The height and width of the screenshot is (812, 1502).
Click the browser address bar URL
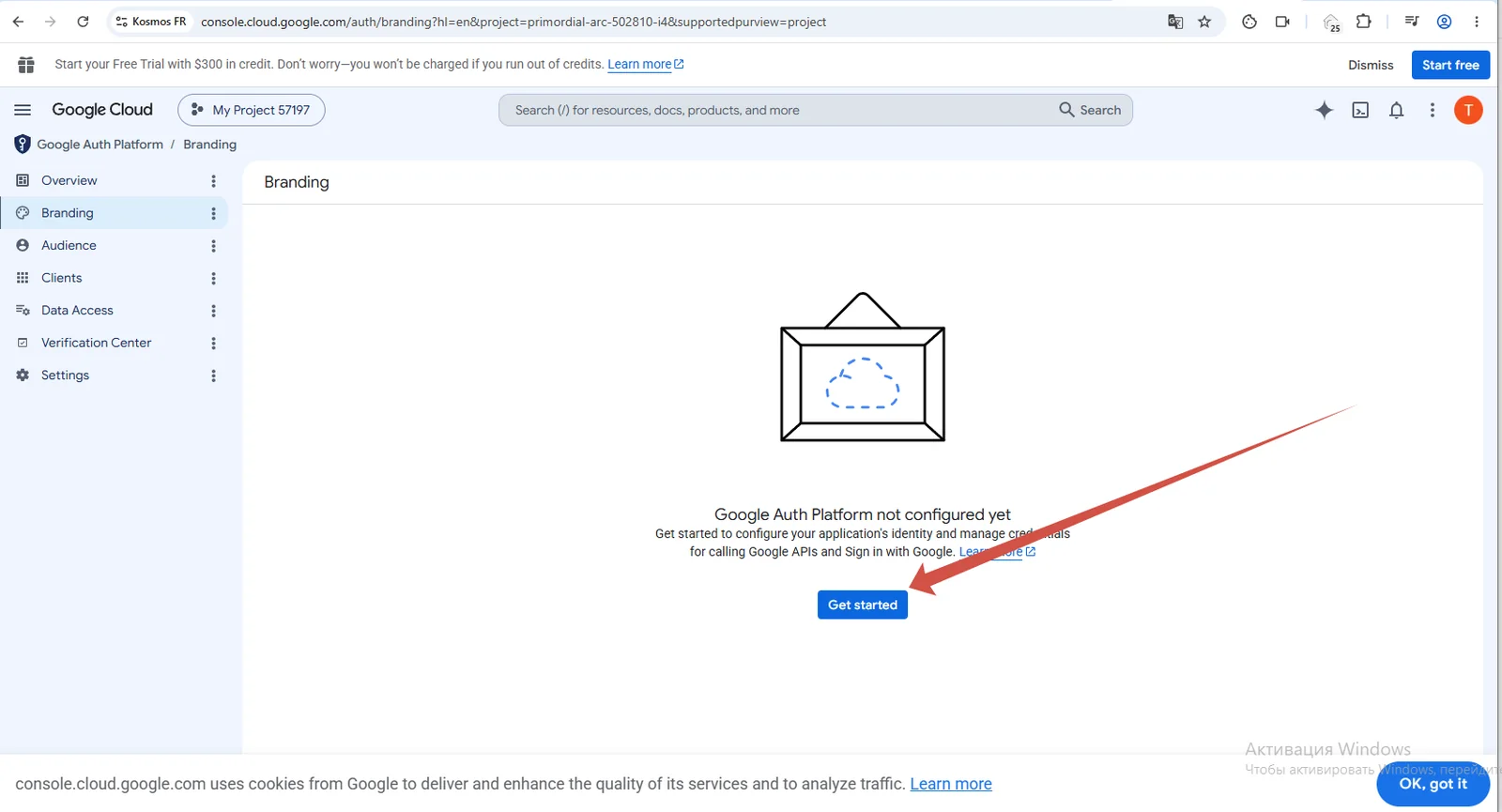[513, 22]
